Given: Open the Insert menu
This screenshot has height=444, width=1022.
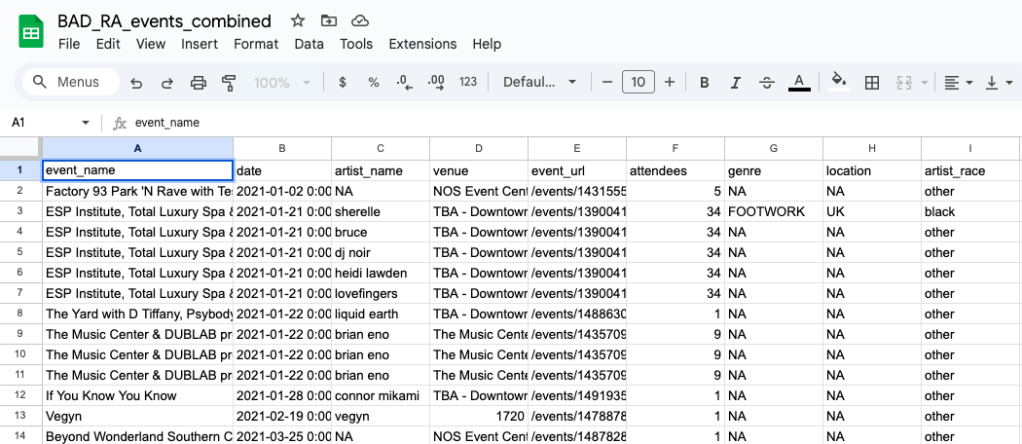Looking at the screenshot, I should (199, 44).
